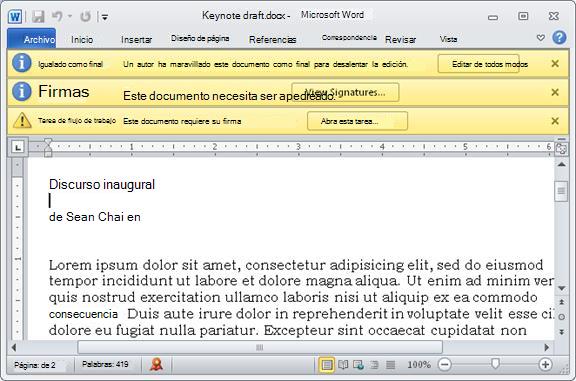This screenshot has width=576, height=381.
Task: Select Outline view icon
Action: click(374, 365)
